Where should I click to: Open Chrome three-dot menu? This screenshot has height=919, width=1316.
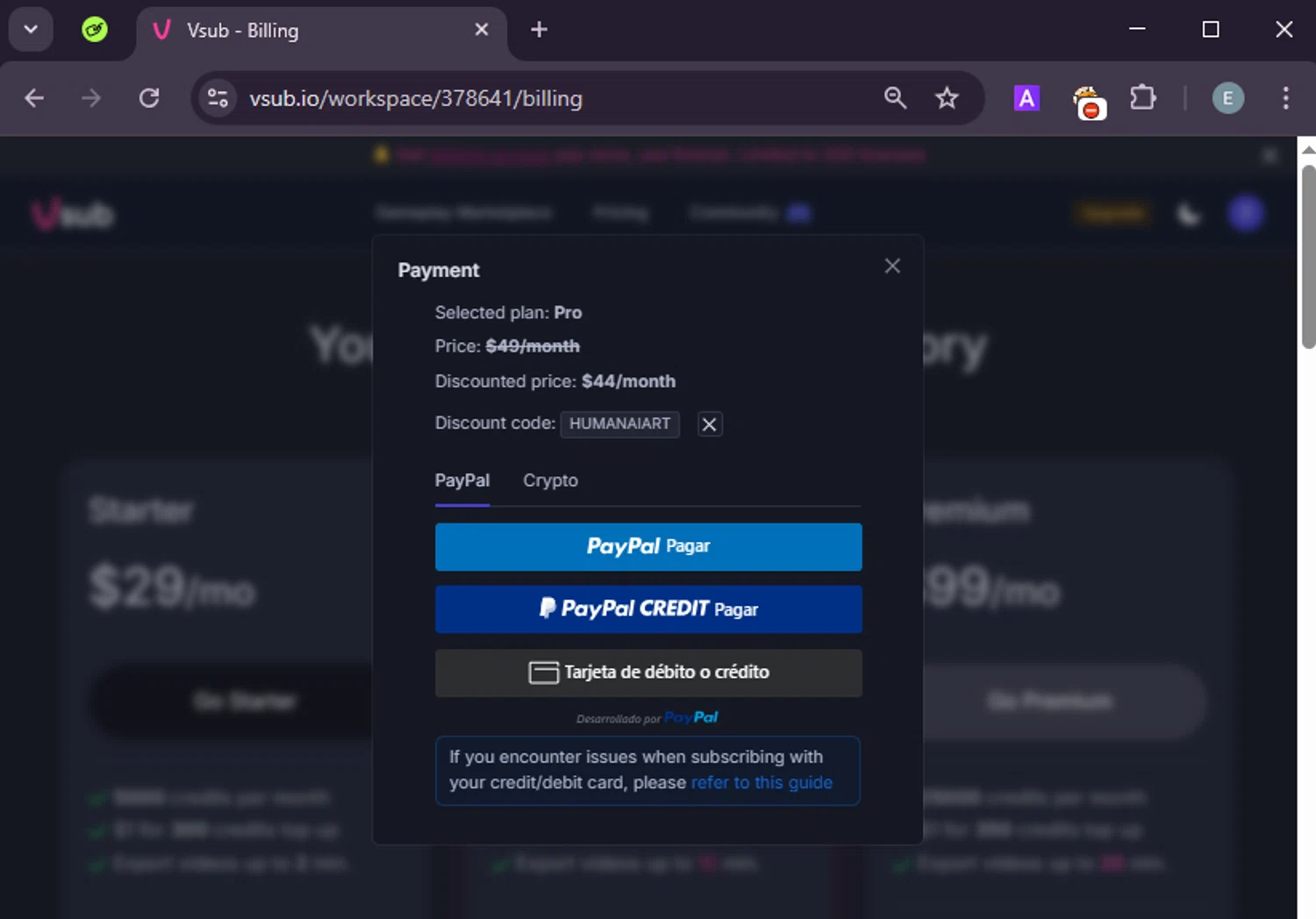point(1285,98)
